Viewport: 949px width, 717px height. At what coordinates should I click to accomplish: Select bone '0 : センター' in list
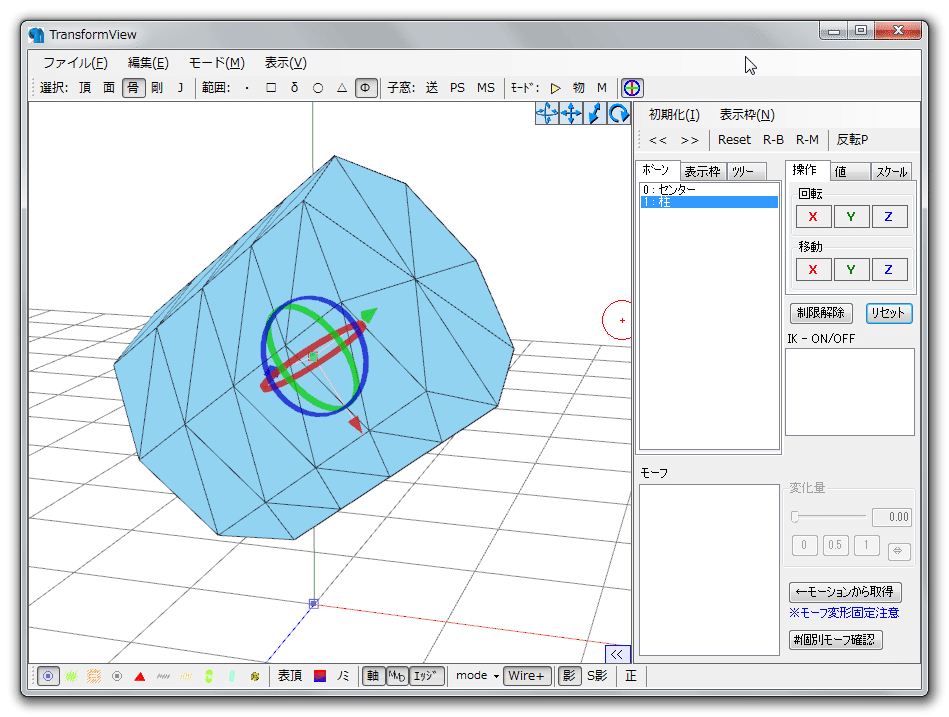tap(709, 189)
